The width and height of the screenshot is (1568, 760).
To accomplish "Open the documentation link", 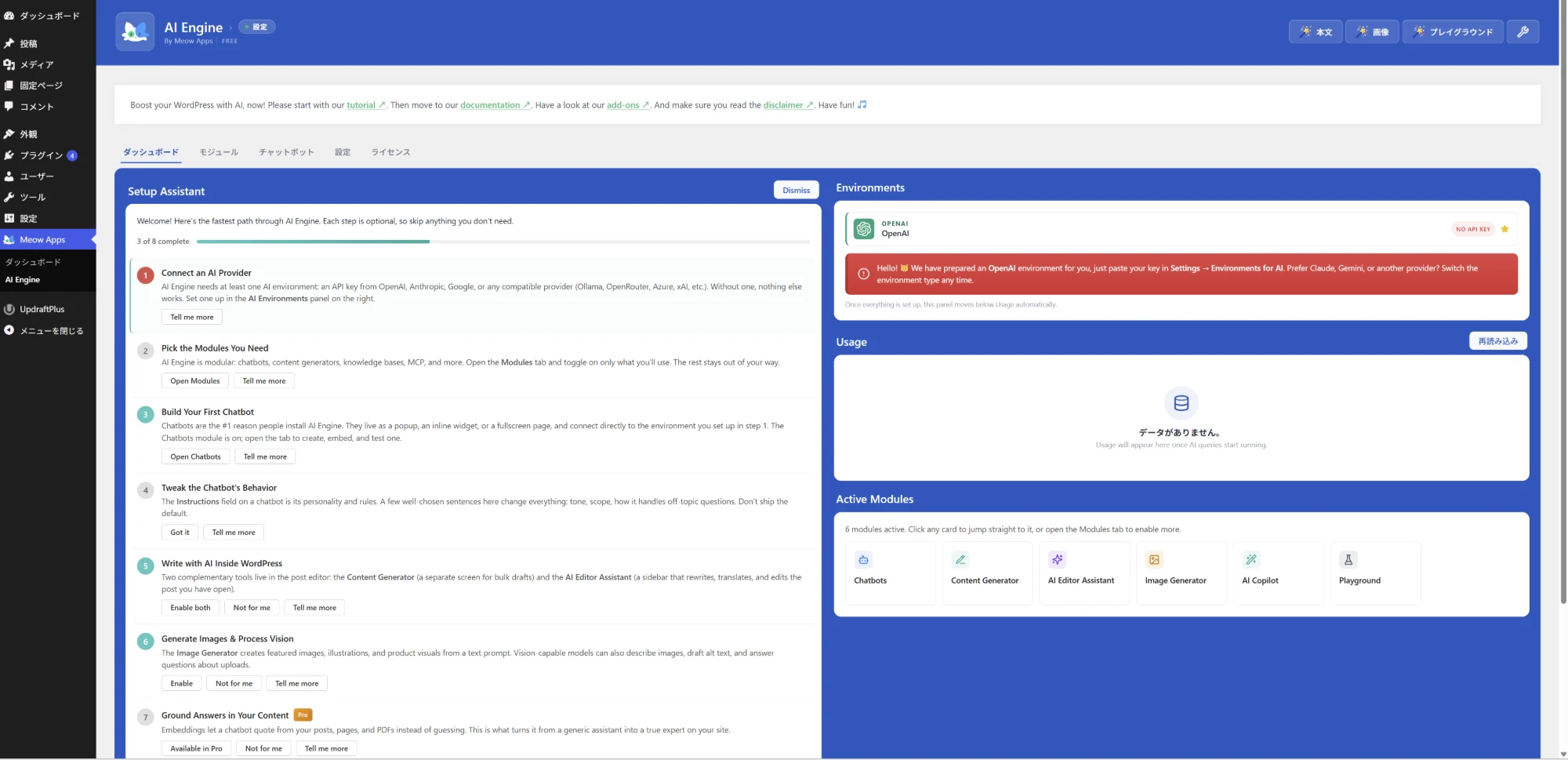I will pyautogui.click(x=495, y=105).
